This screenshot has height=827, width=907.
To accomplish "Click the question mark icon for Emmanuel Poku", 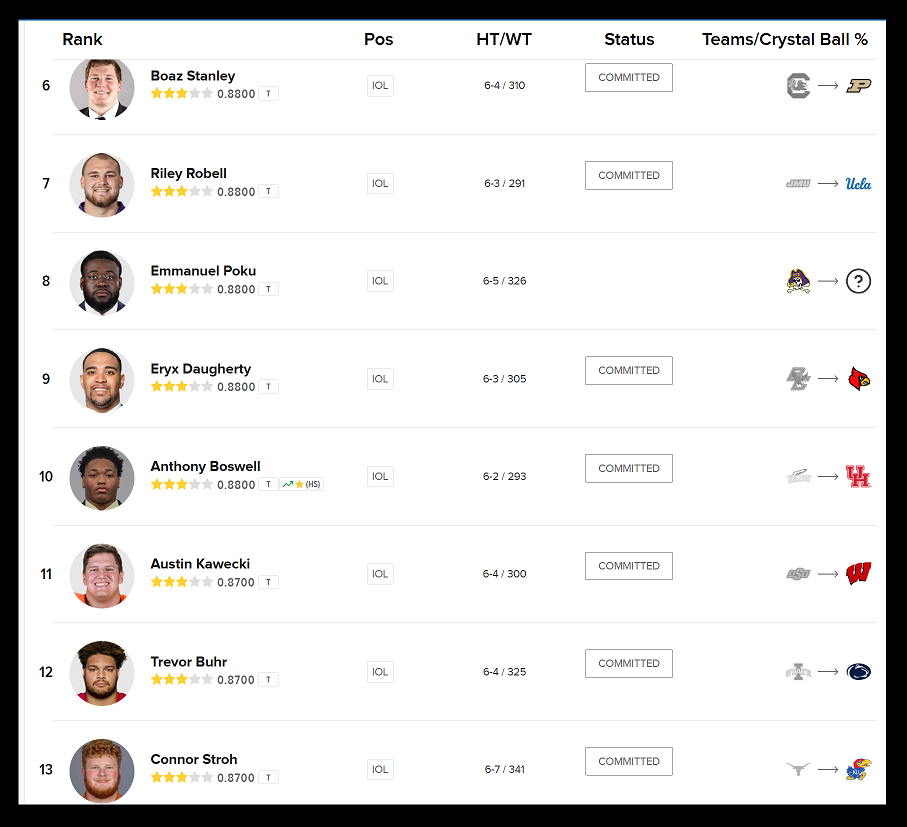I will click(858, 281).
